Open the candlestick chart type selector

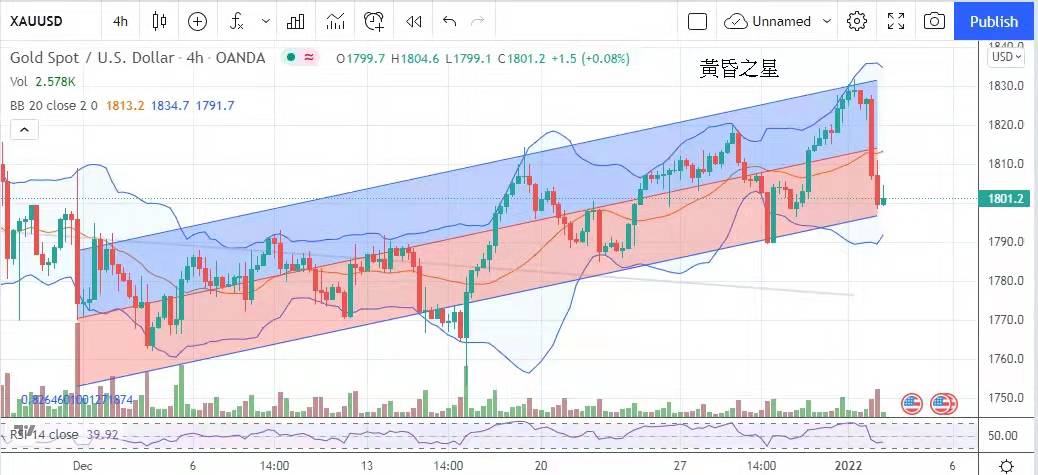click(160, 21)
